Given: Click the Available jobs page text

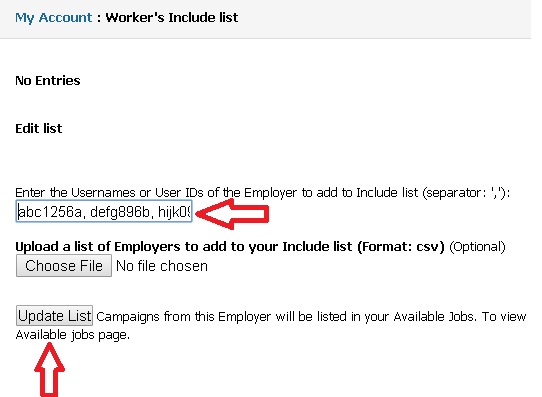Looking at the screenshot, I should 73,335.
